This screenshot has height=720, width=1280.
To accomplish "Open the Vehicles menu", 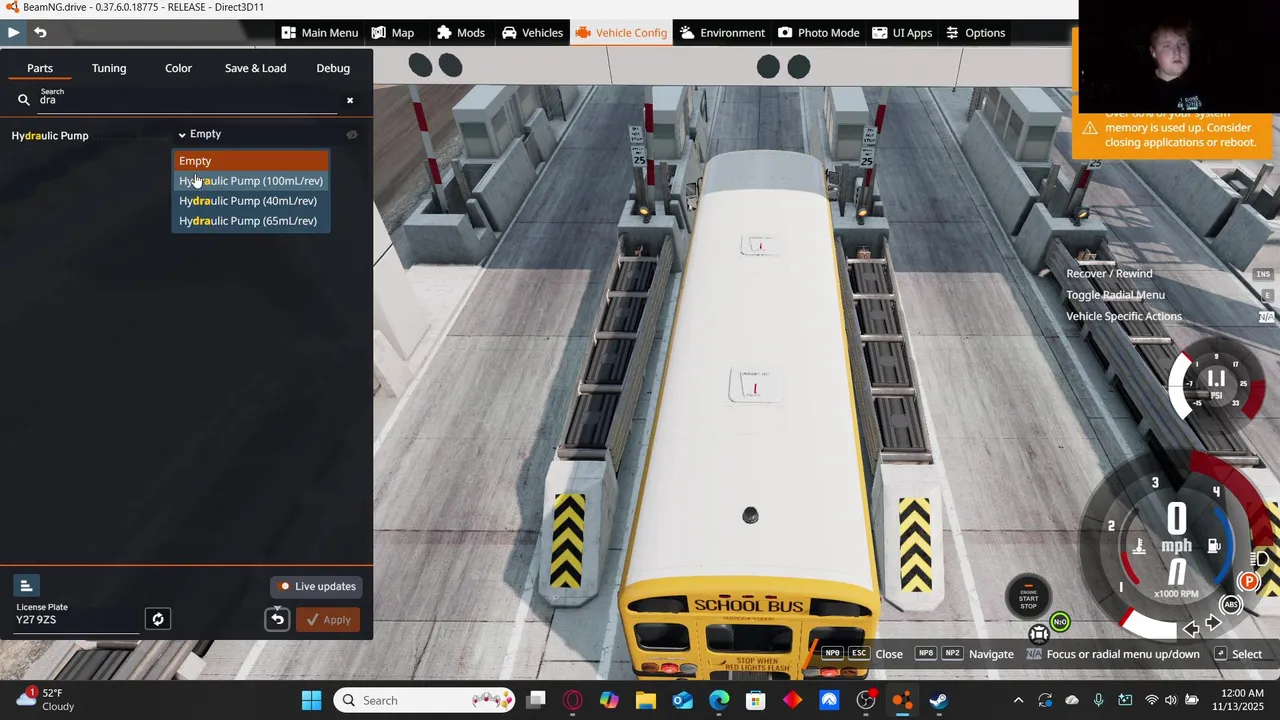I will pyautogui.click(x=532, y=33).
